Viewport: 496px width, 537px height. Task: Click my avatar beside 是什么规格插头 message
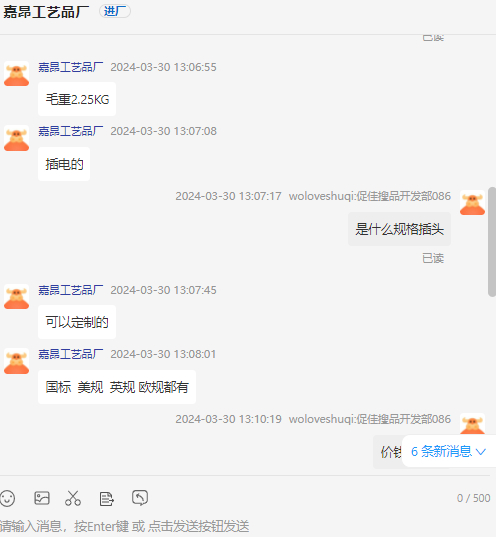point(472,203)
